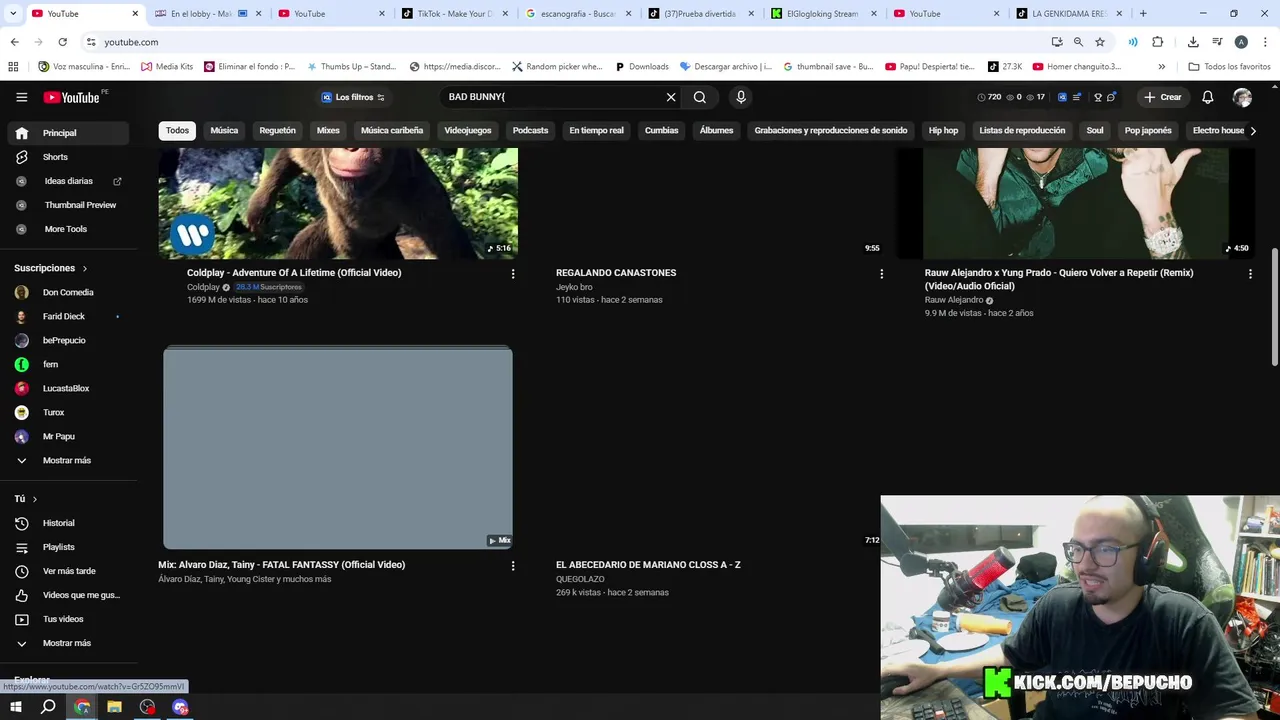Expand subscriptions with Mostrar más
This screenshot has height=720, width=1280.
point(66,460)
